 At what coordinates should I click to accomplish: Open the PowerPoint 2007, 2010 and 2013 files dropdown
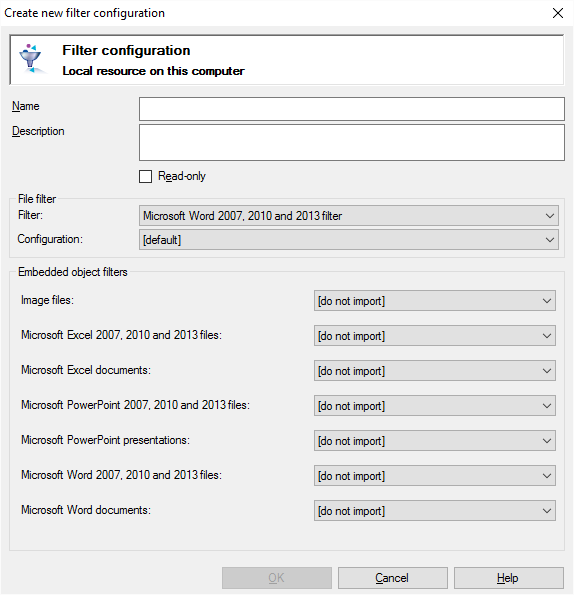(435, 406)
